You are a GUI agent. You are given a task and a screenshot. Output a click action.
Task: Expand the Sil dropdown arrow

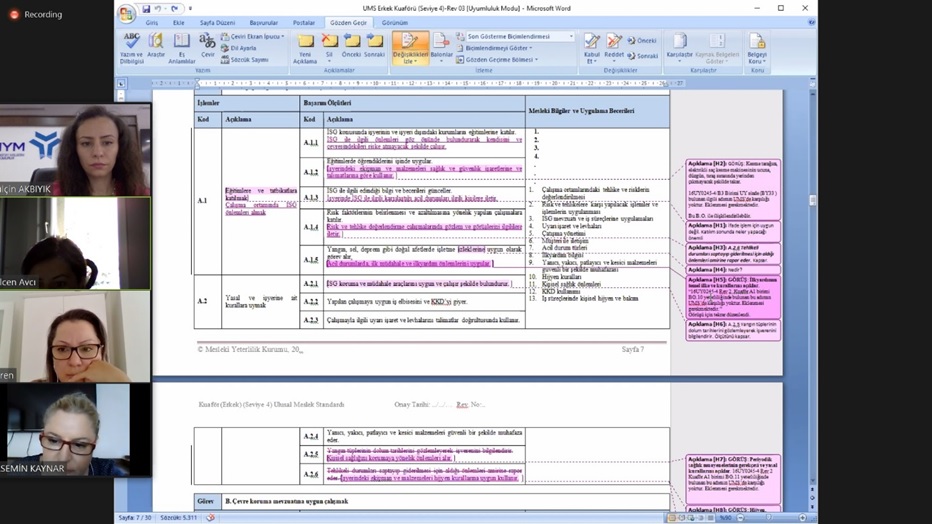pos(329,60)
